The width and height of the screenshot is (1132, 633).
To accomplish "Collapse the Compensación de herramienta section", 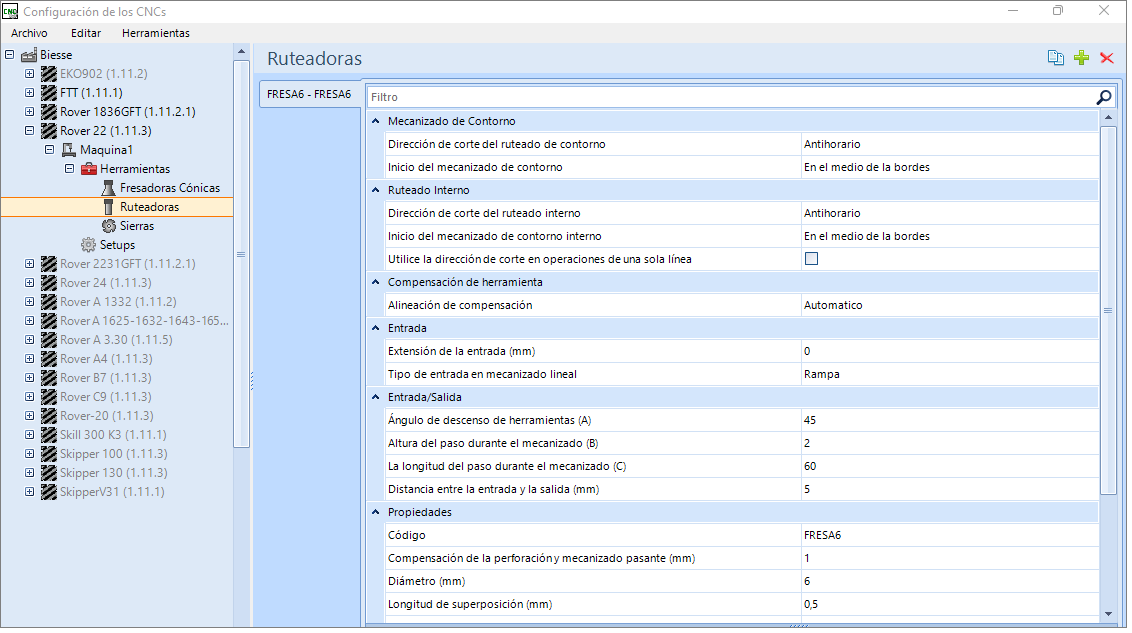I will point(375,282).
